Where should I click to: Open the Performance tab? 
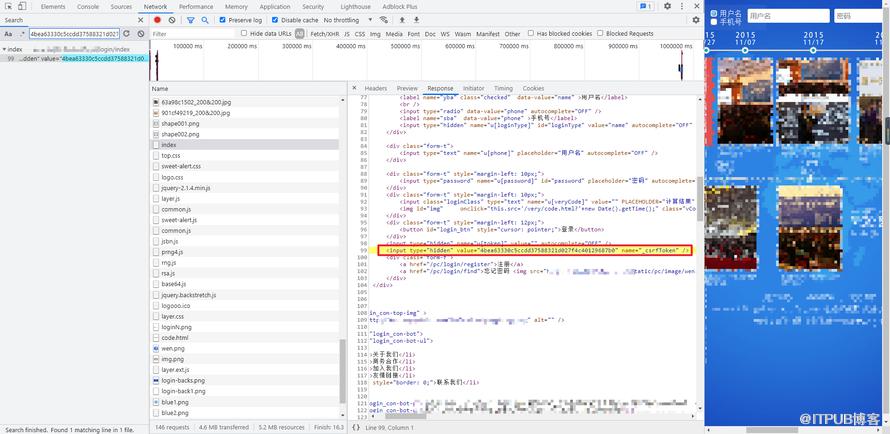(196, 7)
